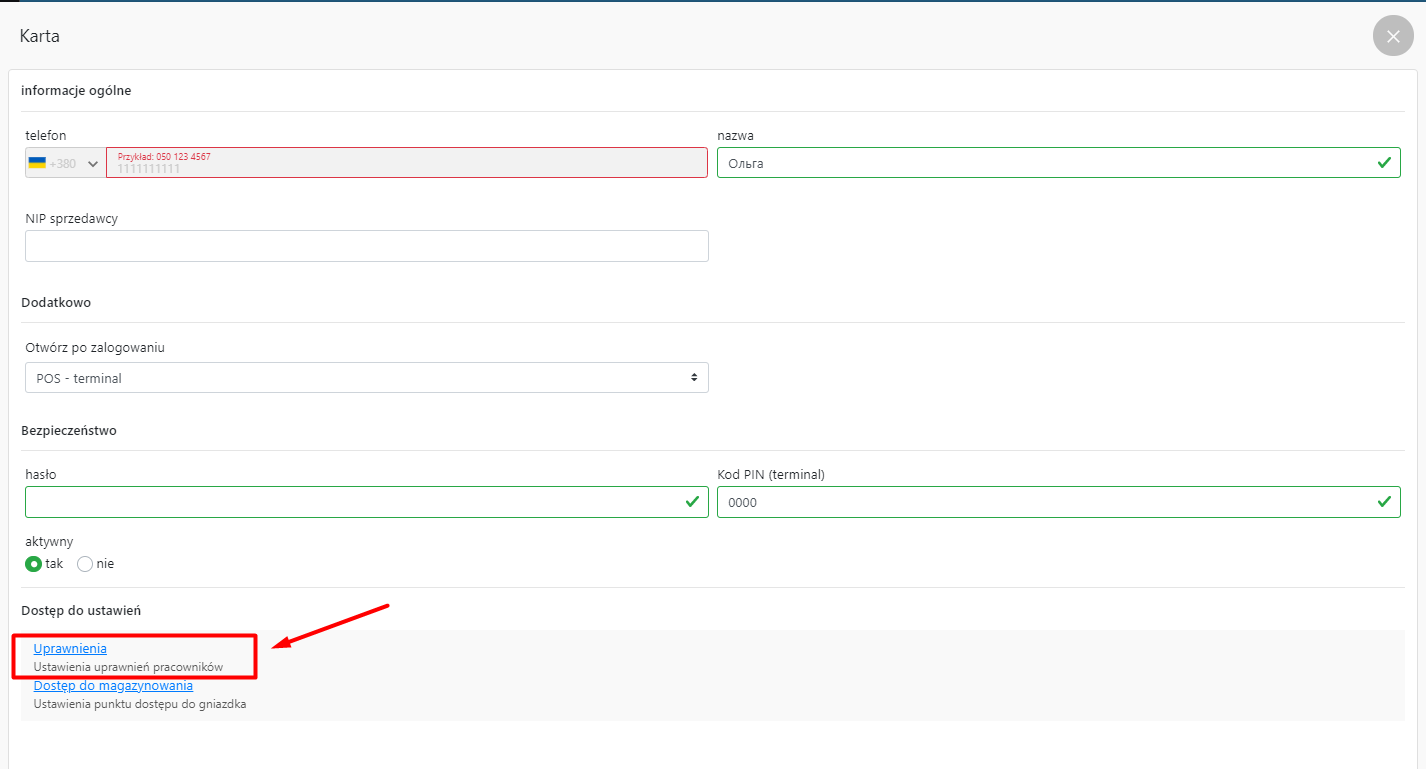Image resolution: width=1426 pixels, height=769 pixels.
Task: Expand the country code chevron next to +380
Action: (93, 164)
